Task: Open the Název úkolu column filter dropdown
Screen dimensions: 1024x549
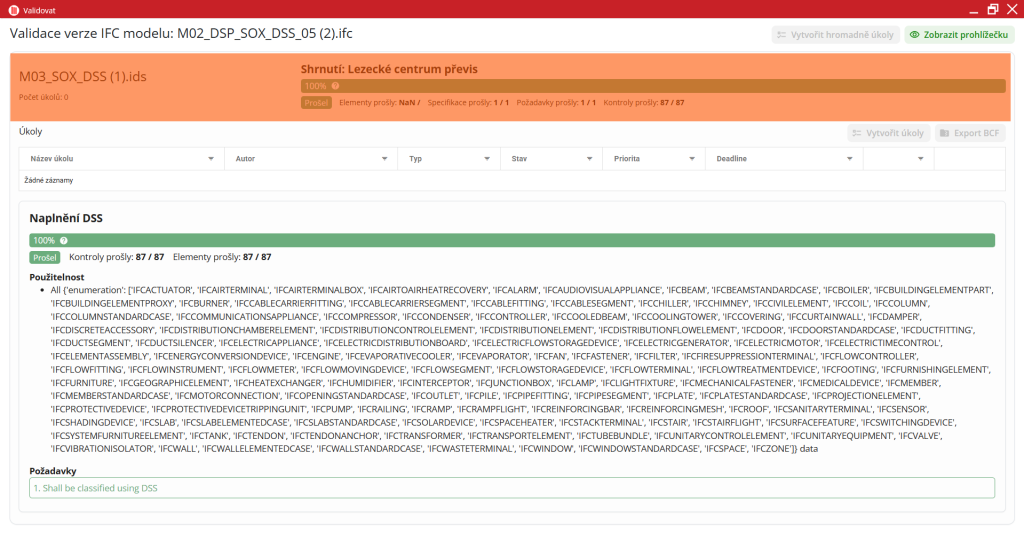Action: point(210,159)
